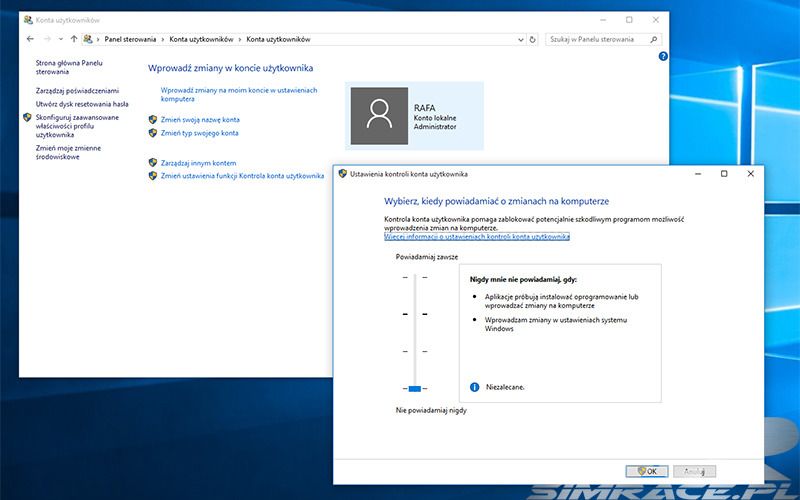800x500 pixels.
Task: Open 'Więcej informacji o ustawieniach kontroli' link
Action: pos(477,237)
